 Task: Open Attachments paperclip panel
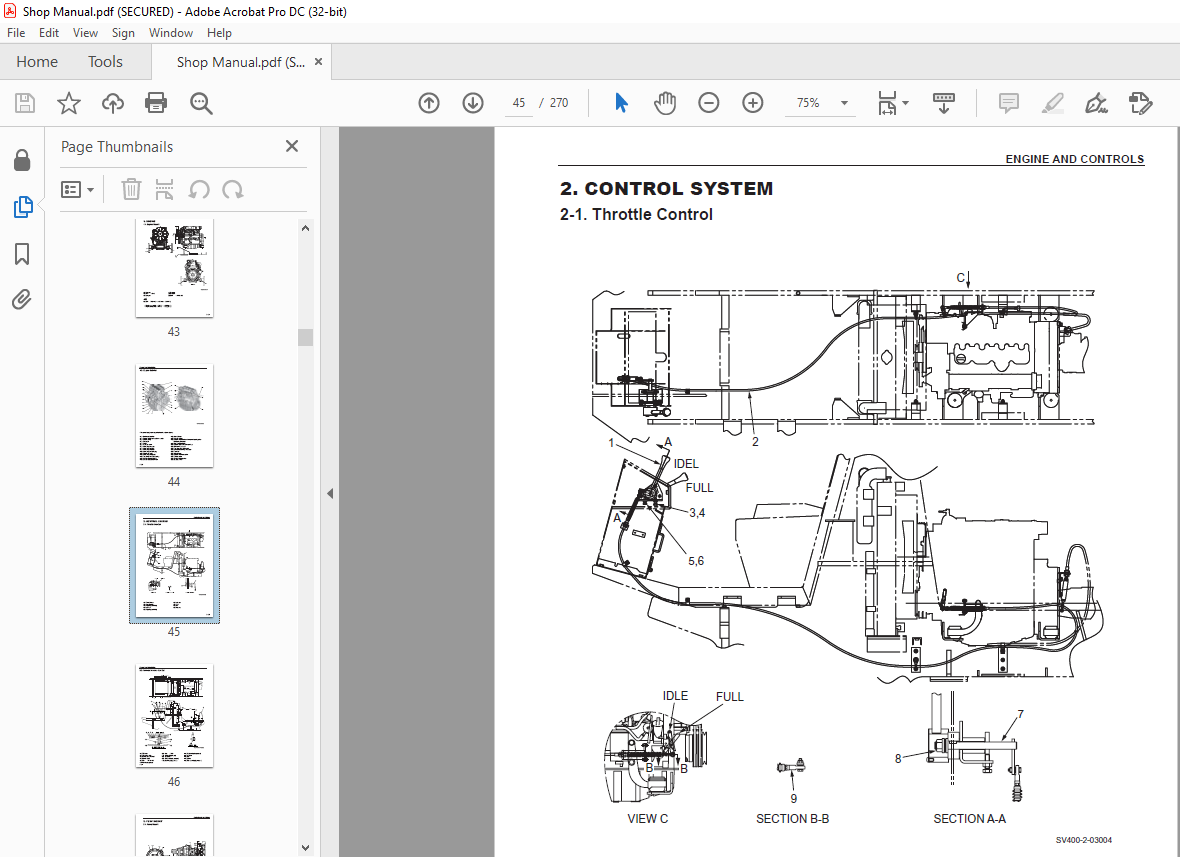click(22, 299)
